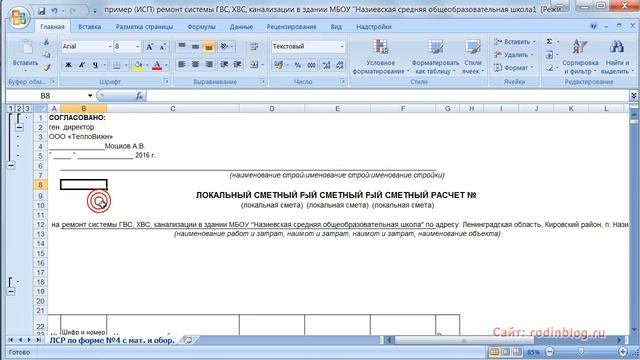The image size is (640, 360).
Task: Click the AutoSum sigma icon
Action: [x=549, y=42]
